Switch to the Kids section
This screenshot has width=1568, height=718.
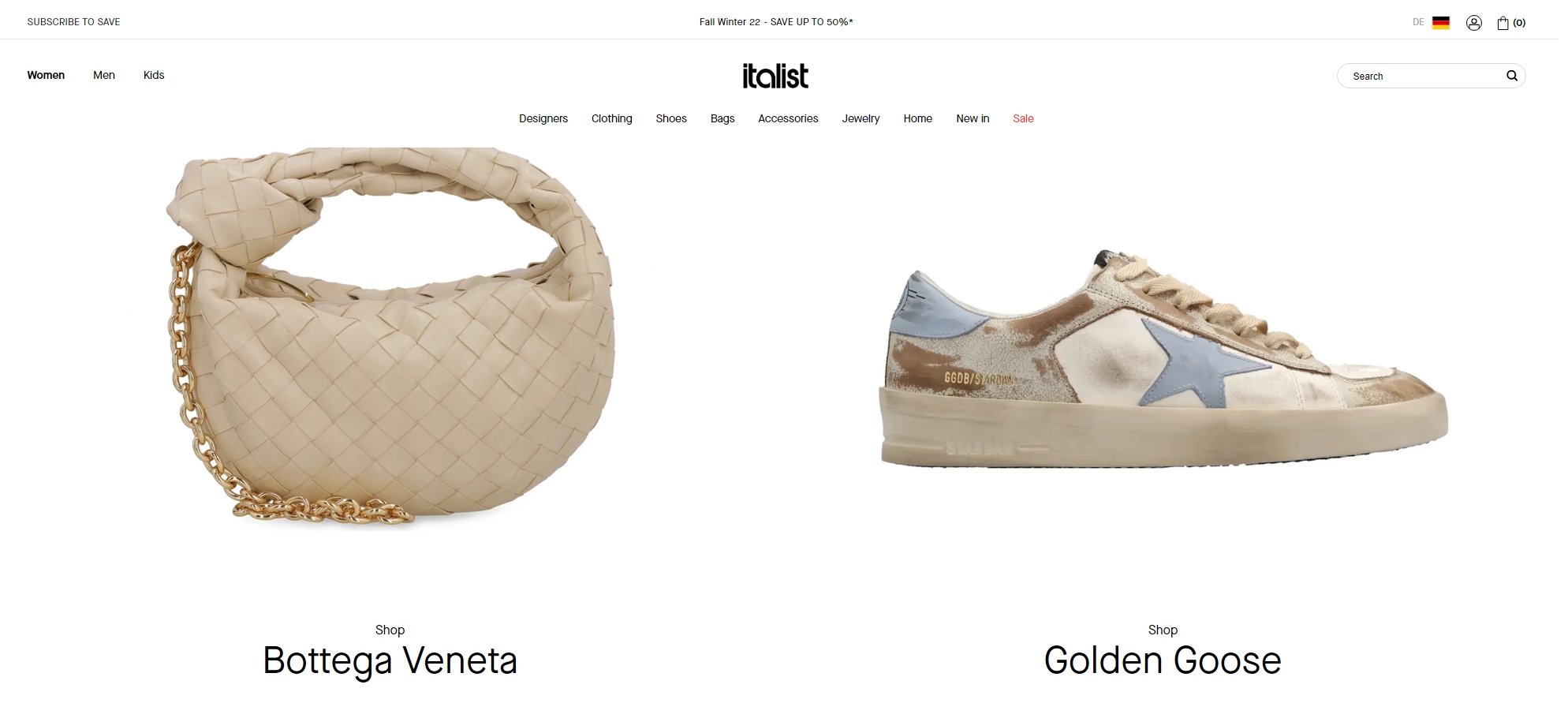(x=154, y=75)
